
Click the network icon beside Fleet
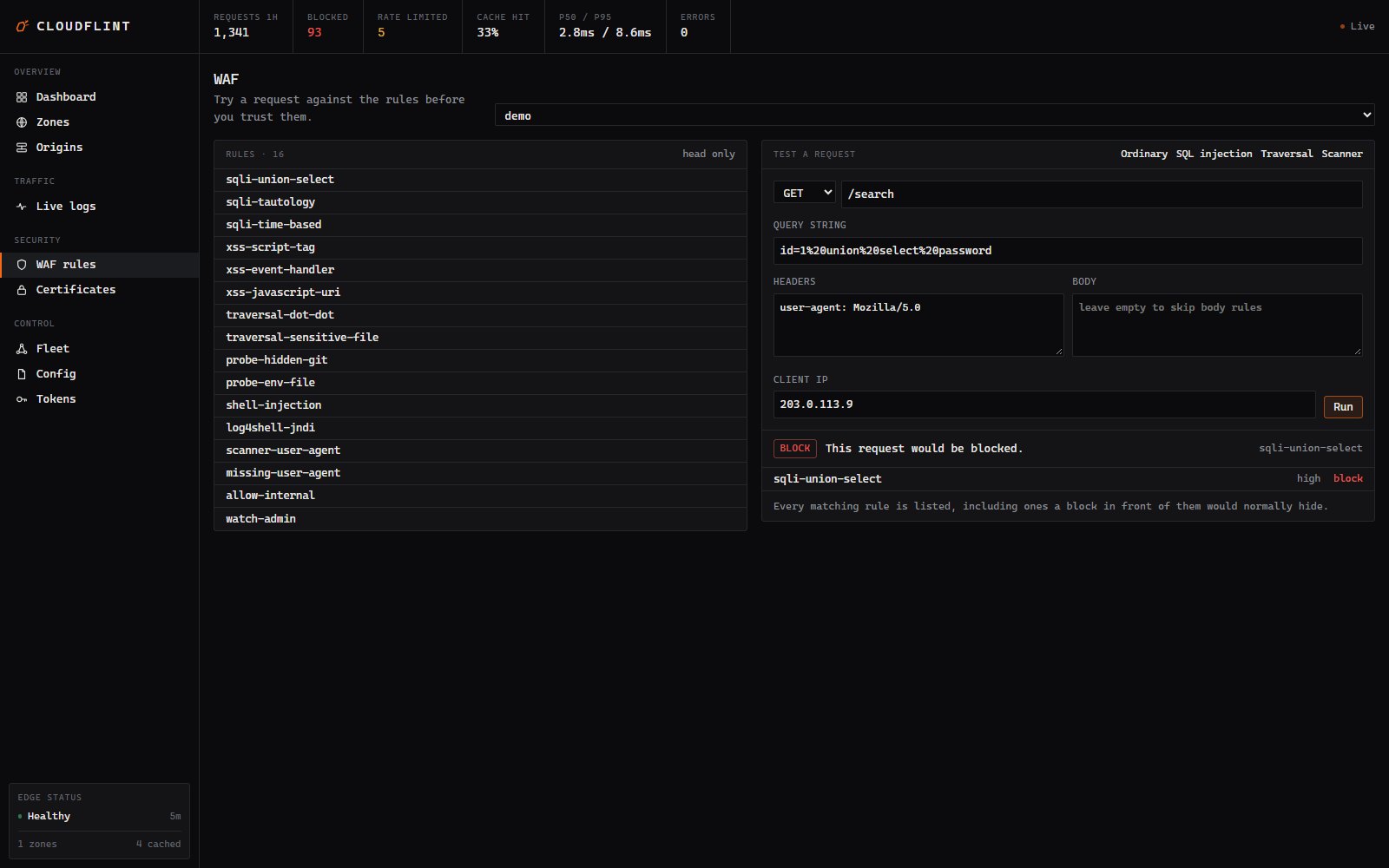pos(22,349)
